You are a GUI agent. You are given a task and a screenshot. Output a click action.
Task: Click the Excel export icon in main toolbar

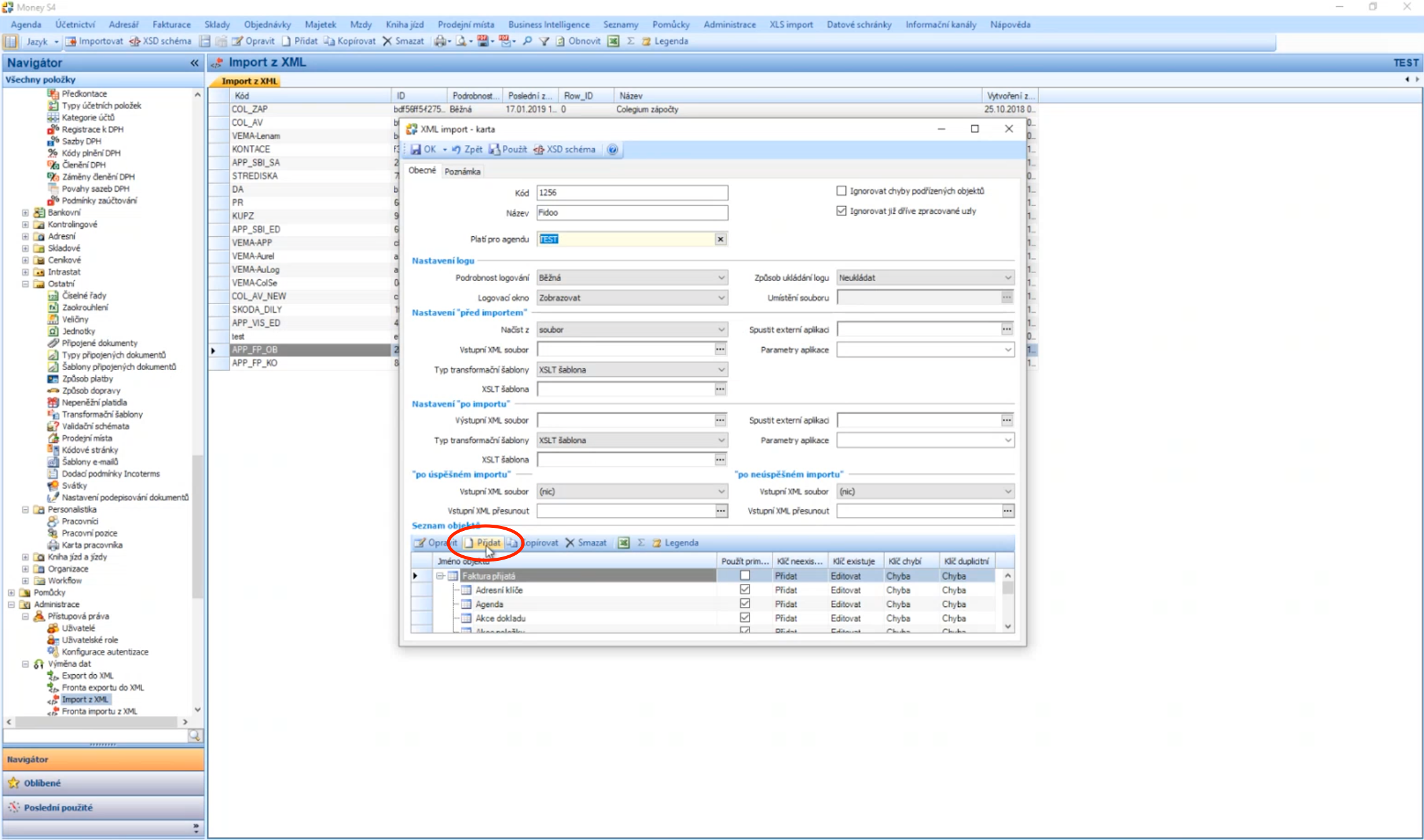pyautogui.click(x=613, y=41)
